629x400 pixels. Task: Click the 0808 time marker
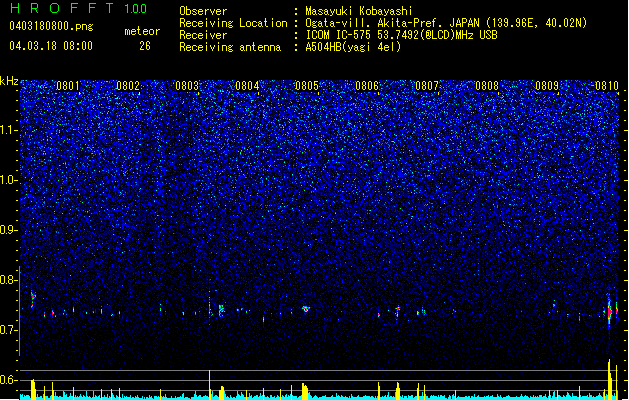pyautogui.click(x=487, y=86)
